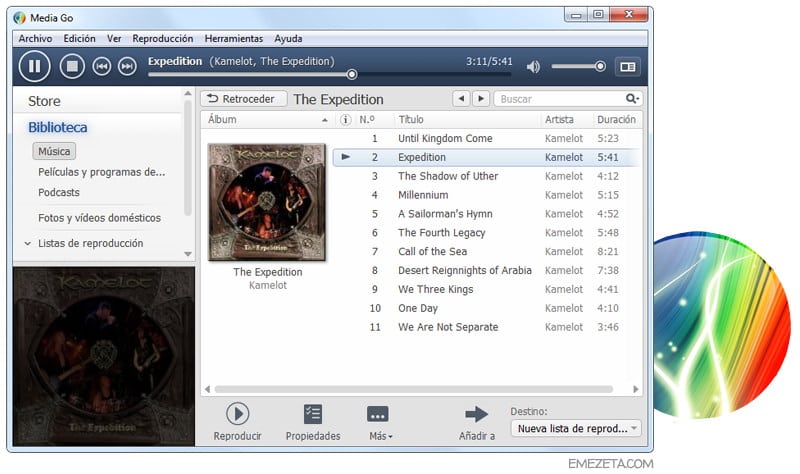Pause playback with the pause button
This screenshot has height=474, width=800.
[x=34, y=66]
